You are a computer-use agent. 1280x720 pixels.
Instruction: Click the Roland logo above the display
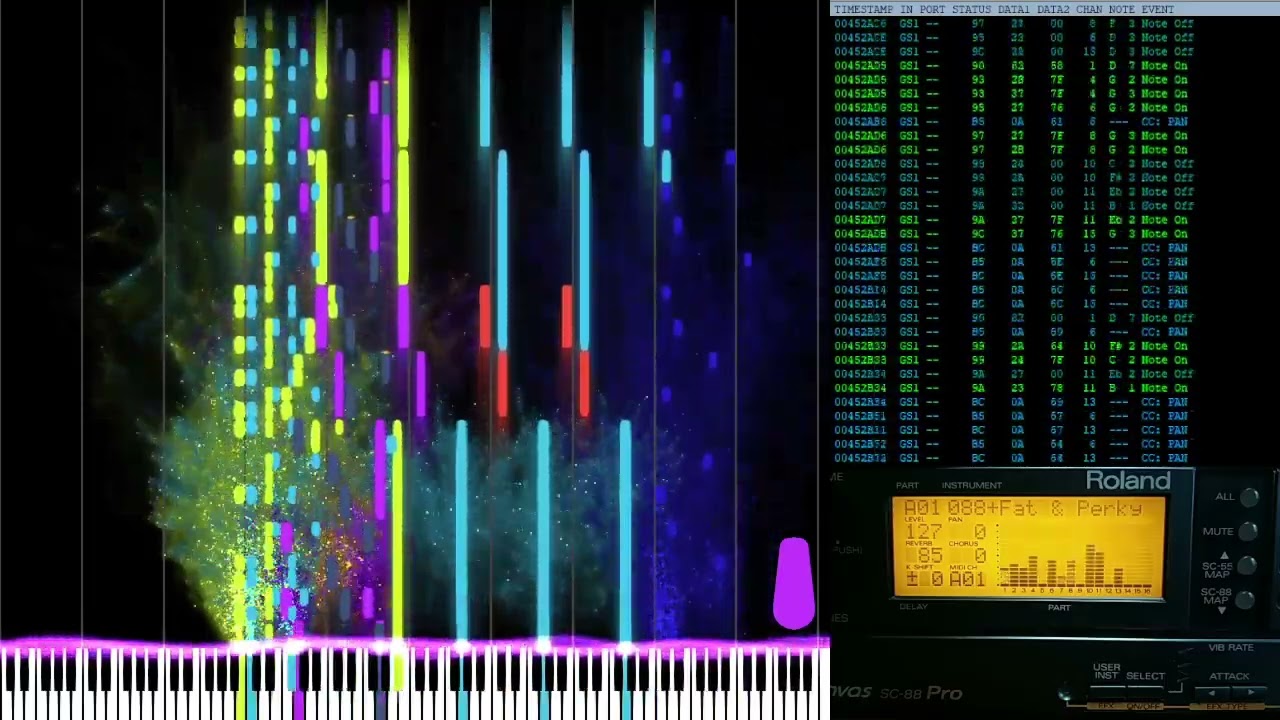1128,481
